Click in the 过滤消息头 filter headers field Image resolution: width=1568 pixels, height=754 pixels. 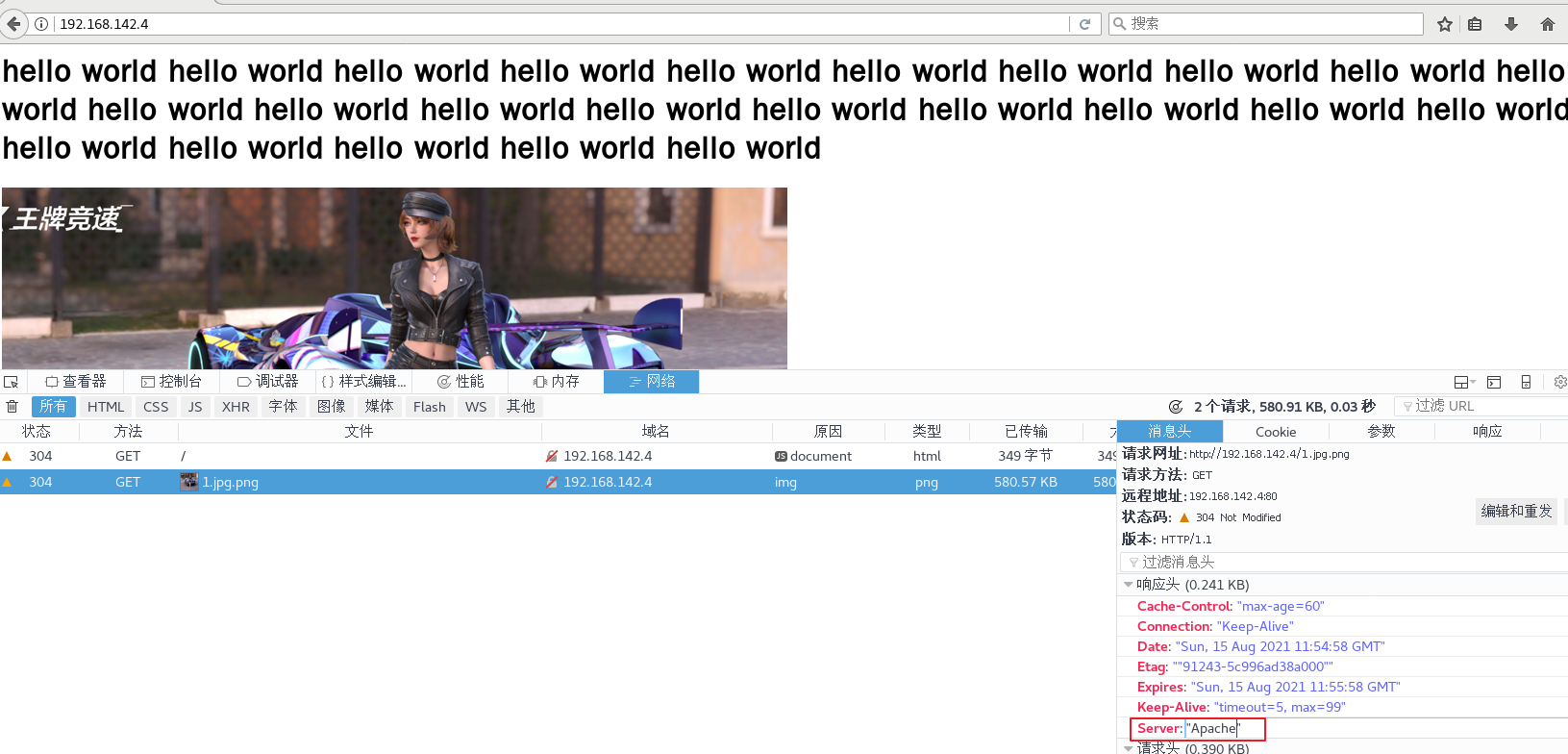1344,563
